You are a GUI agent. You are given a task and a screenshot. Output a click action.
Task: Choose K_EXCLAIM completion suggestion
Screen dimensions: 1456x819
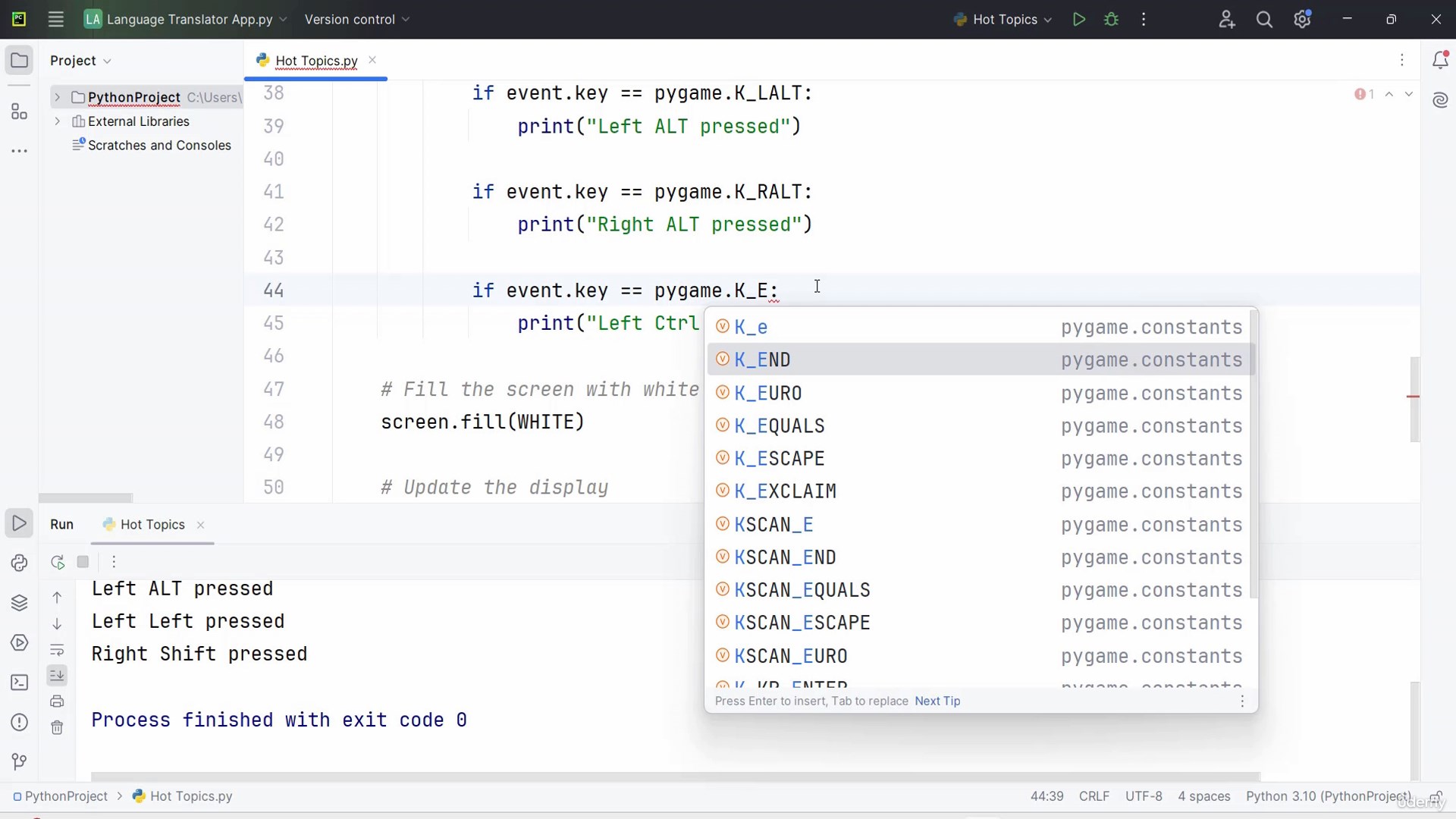(980, 491)
